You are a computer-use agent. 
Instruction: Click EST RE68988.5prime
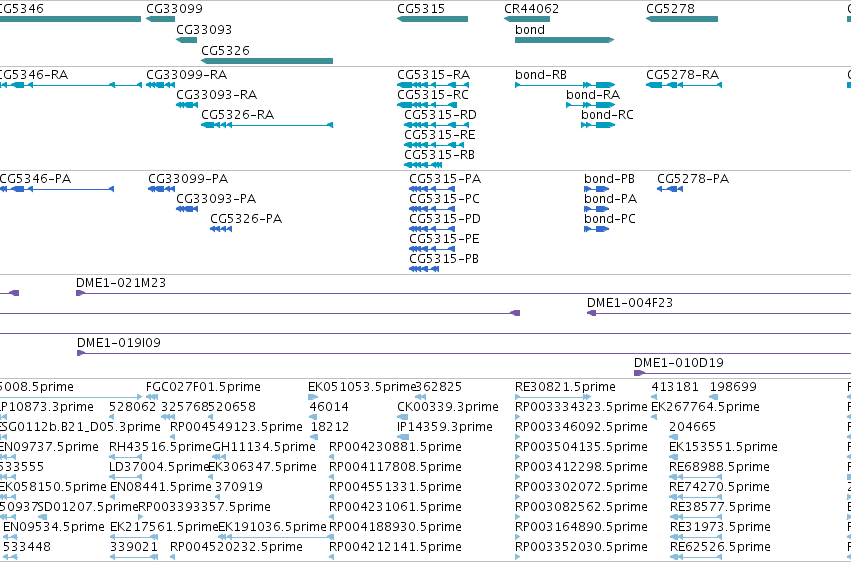pyautogui.click(x=720, y=467)
